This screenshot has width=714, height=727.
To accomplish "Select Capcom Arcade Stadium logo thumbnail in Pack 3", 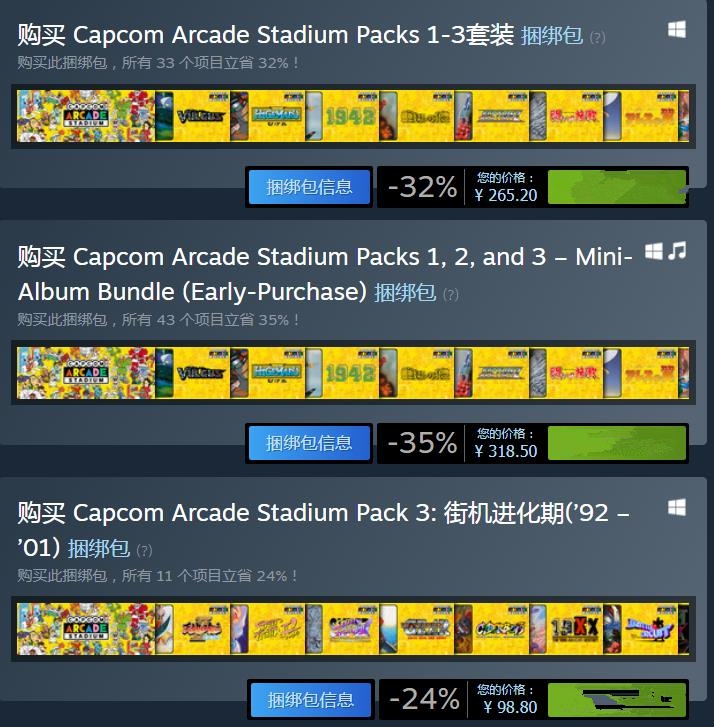I will click(86, 629).
